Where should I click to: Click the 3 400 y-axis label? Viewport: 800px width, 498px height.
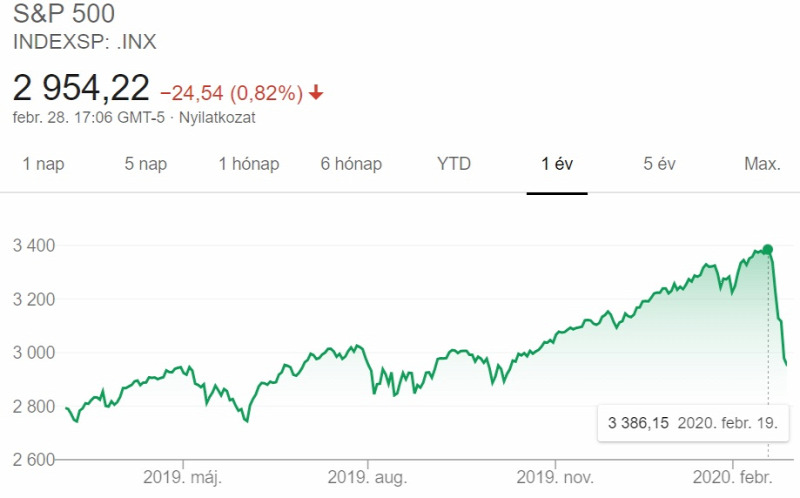pos(34,245)
